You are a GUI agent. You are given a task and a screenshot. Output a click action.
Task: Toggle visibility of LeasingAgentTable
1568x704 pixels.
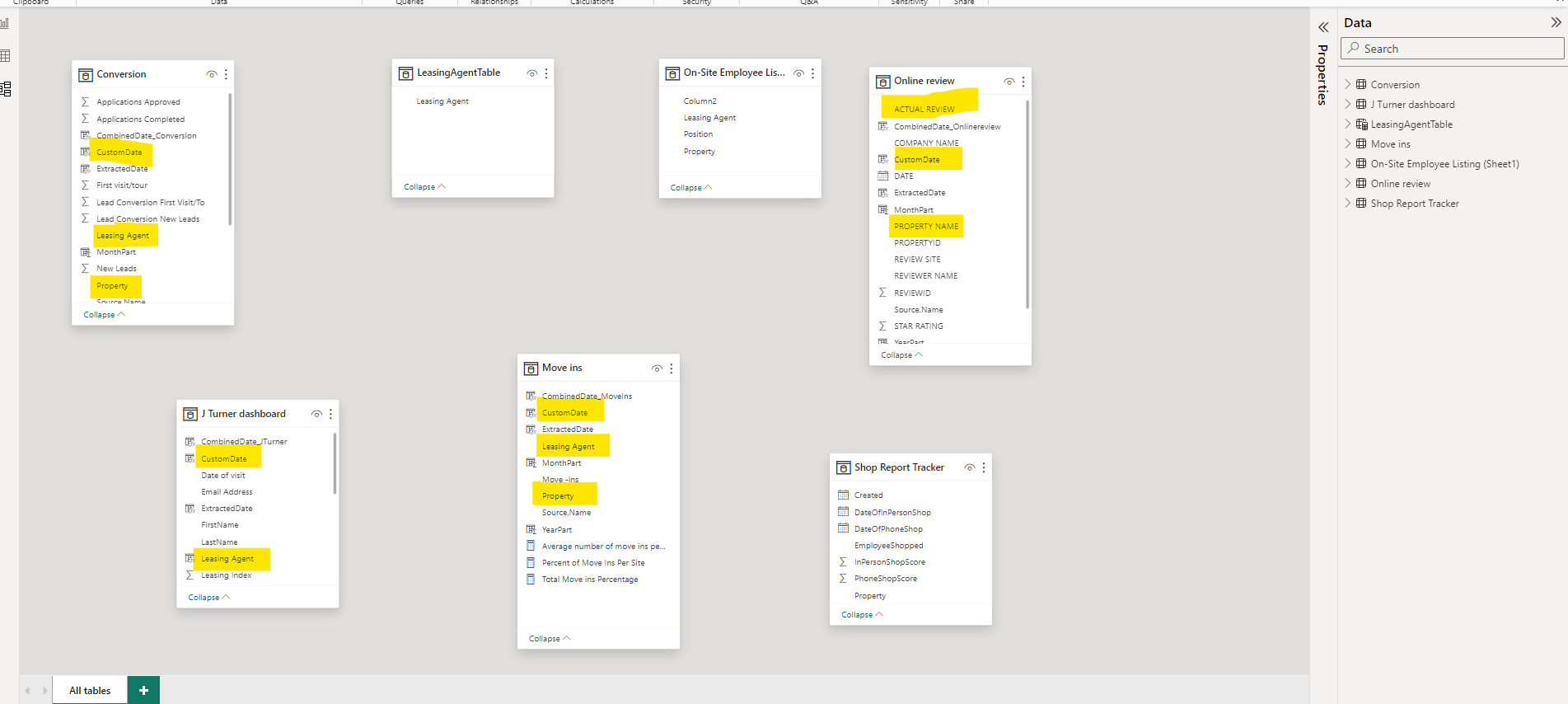tap(532, 73)
